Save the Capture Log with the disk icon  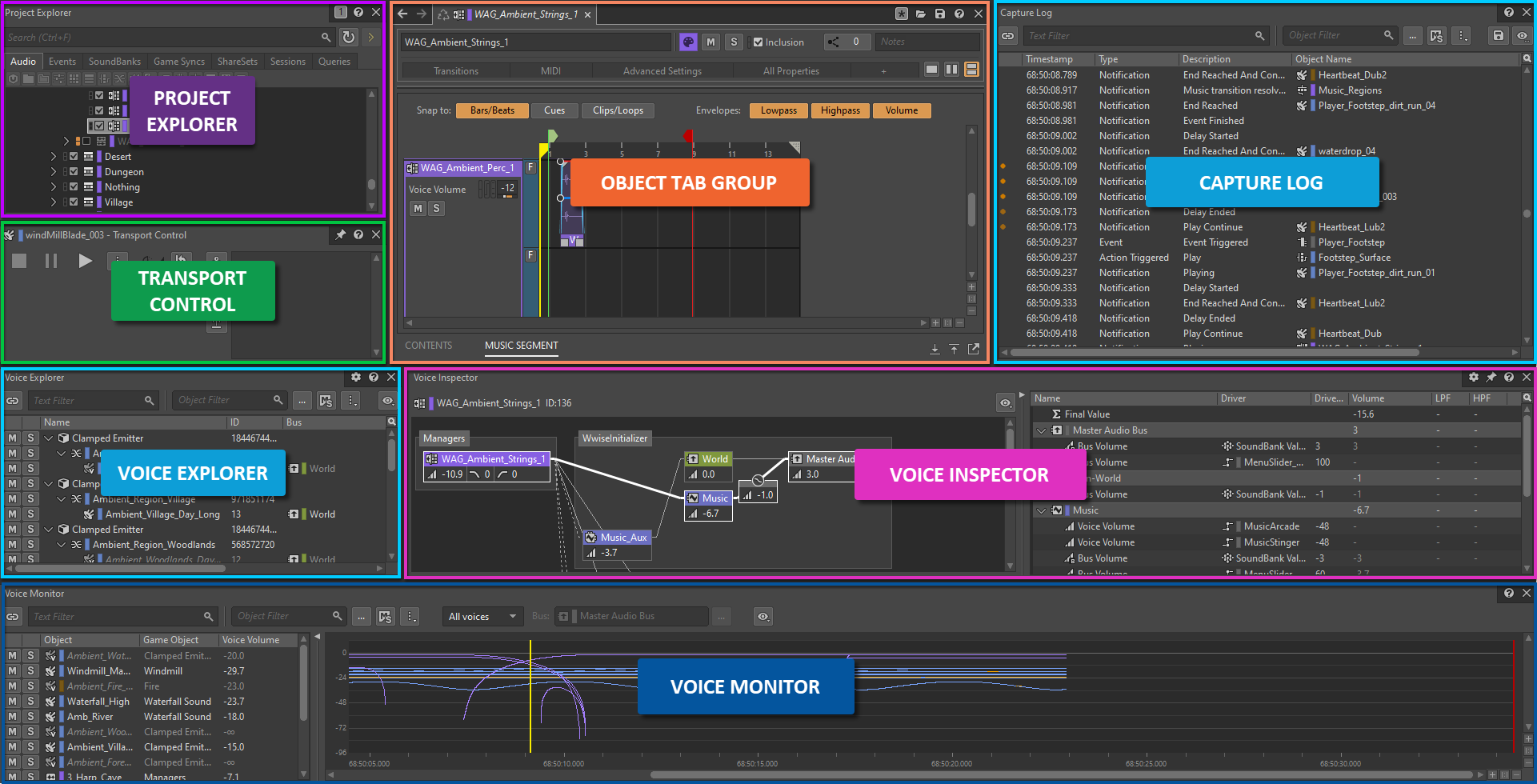click(1499, 36)
